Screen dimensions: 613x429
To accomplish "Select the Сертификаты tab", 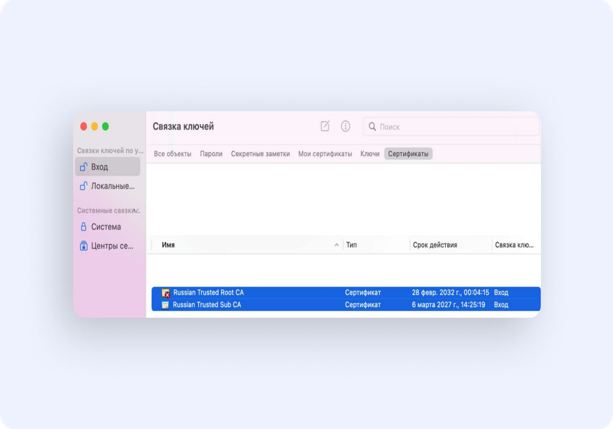I will click(x=408, y=154).
